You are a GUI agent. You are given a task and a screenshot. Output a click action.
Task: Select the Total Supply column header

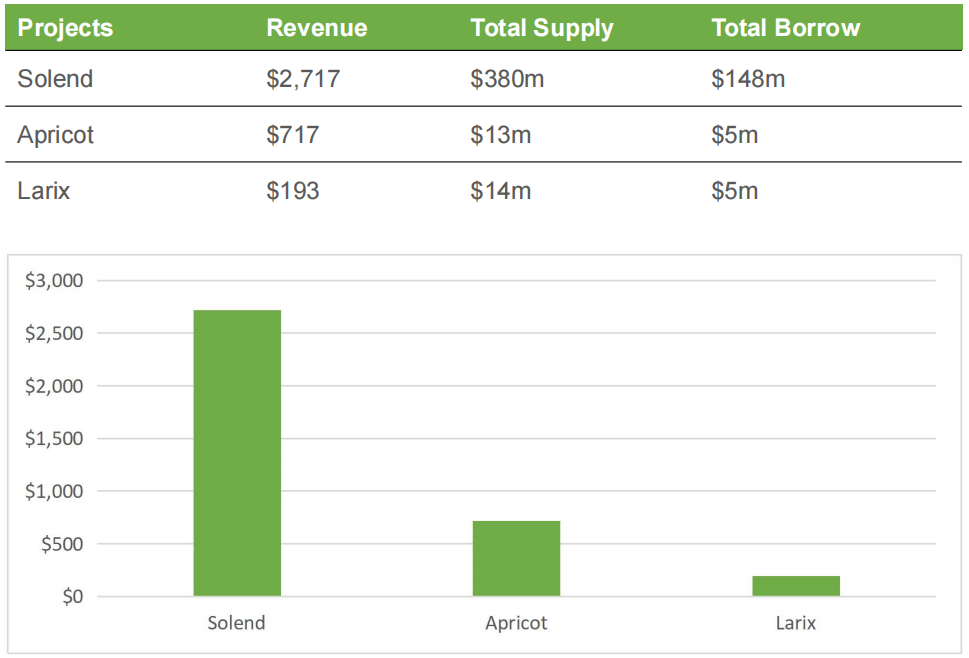coord(541,28)
